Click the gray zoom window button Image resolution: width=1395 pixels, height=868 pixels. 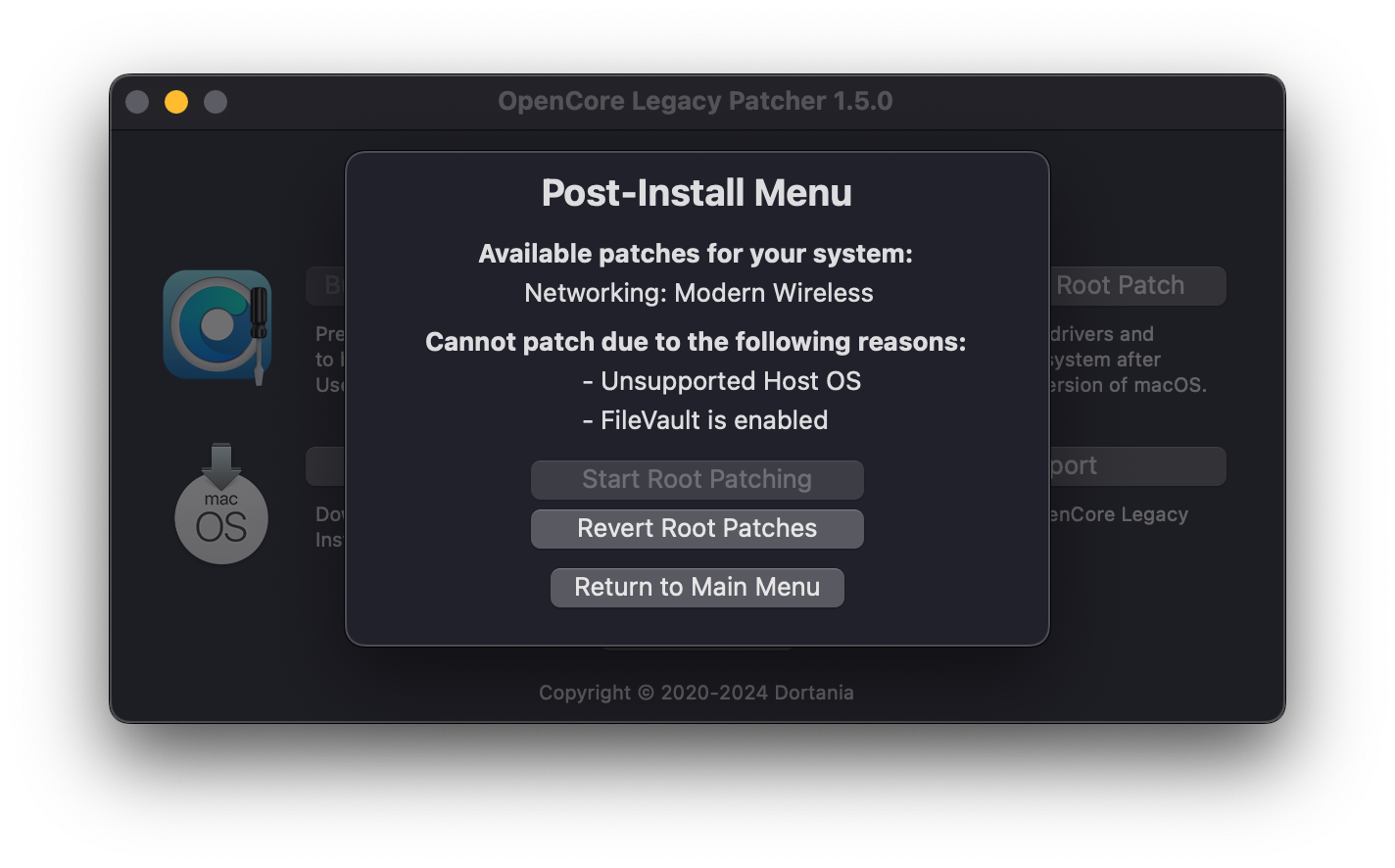pos(216,102)
